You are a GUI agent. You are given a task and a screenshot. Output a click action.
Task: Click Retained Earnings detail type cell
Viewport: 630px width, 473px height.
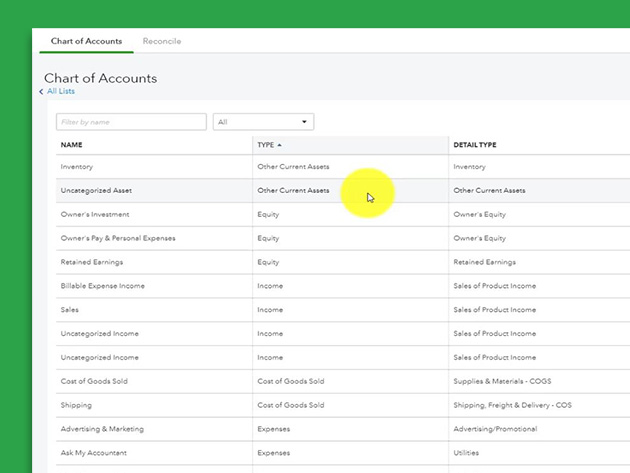click(x=485, y=262)
